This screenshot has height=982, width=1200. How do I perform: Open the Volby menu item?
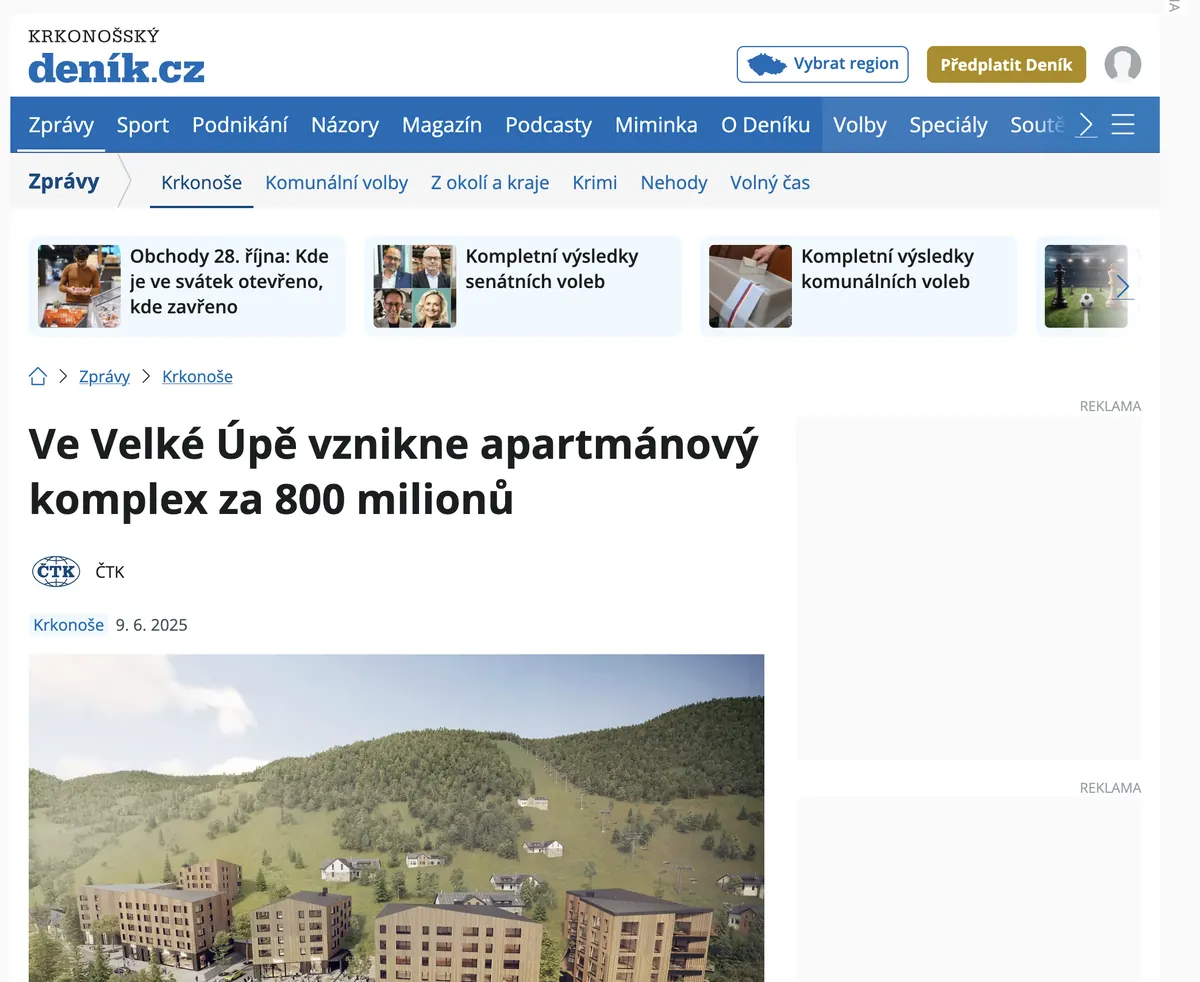pyautogui.click(x=860, y=125)
